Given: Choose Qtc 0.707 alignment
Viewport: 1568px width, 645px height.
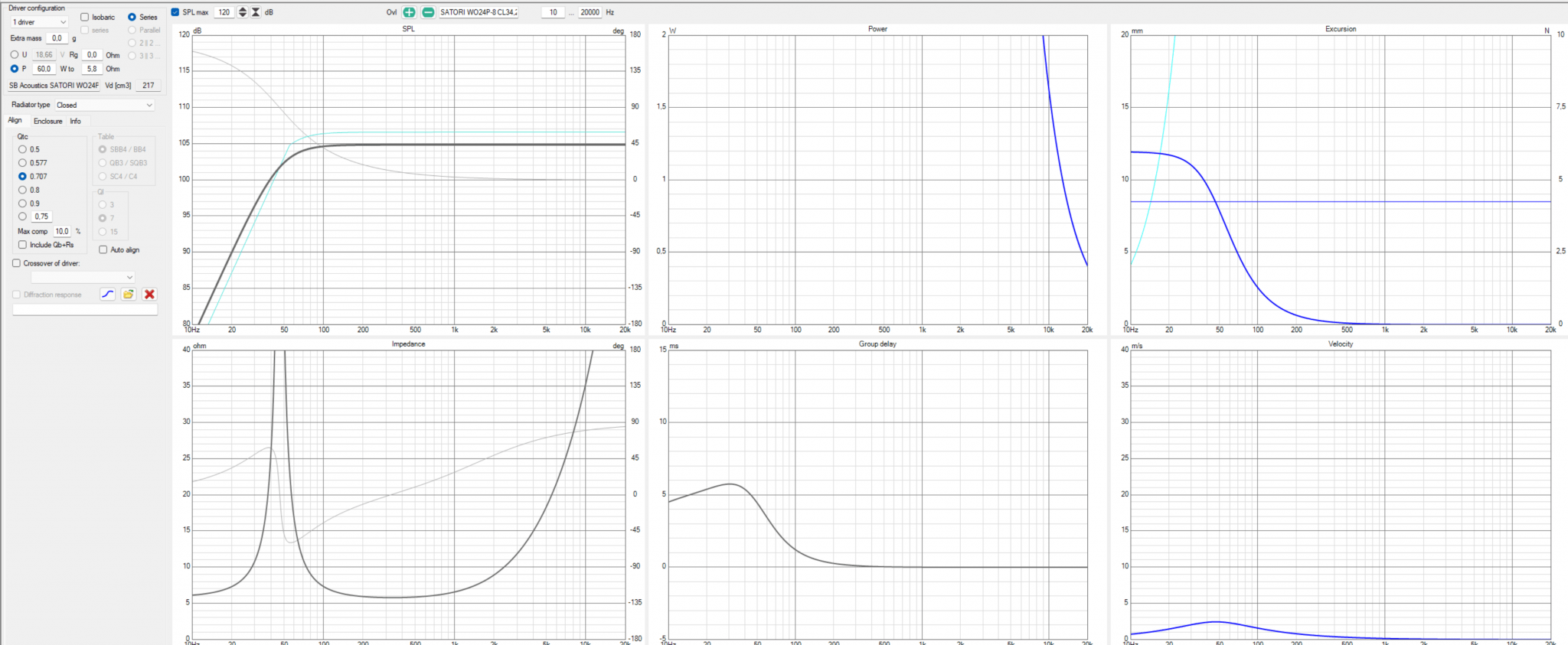Looking at the screenshot, I should (x=22, y=177).
